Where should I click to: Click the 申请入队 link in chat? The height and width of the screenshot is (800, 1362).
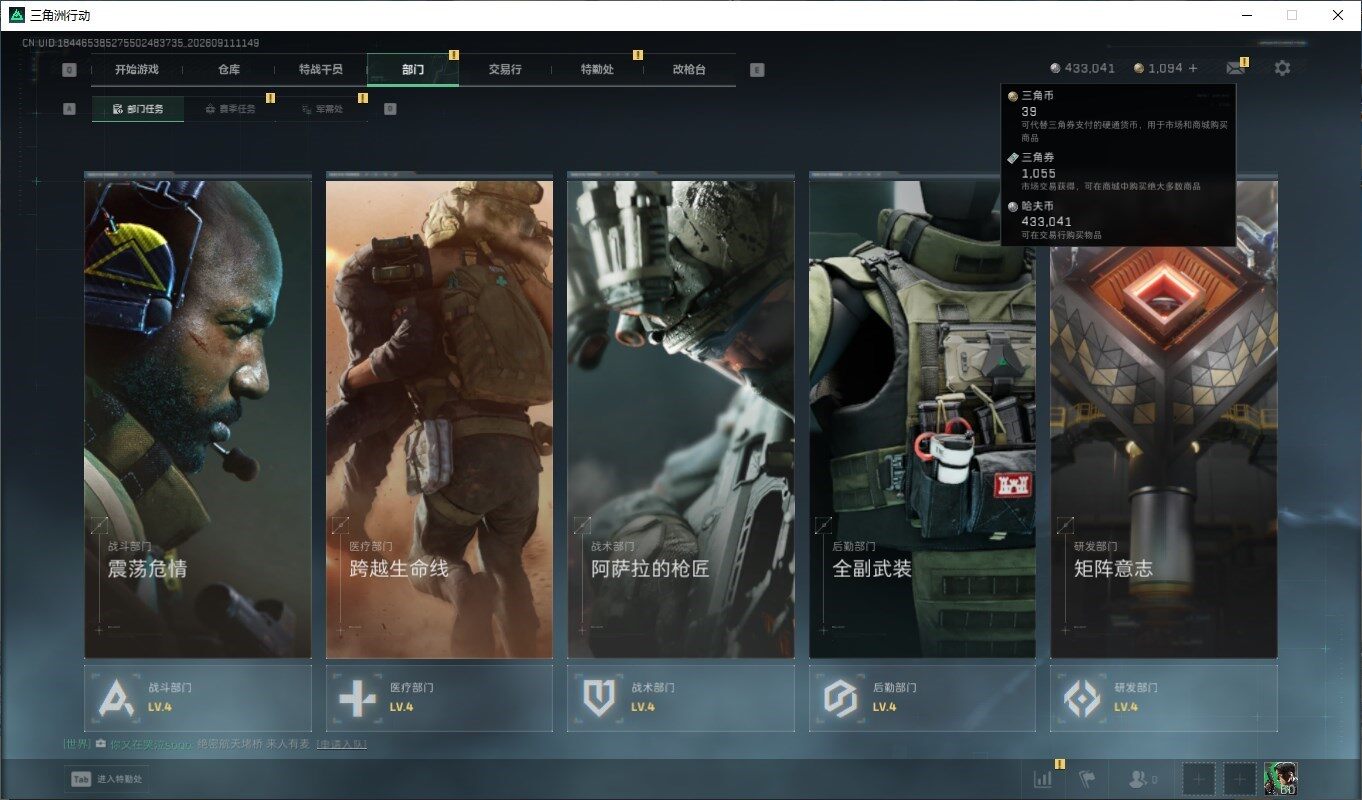point(341,744)
